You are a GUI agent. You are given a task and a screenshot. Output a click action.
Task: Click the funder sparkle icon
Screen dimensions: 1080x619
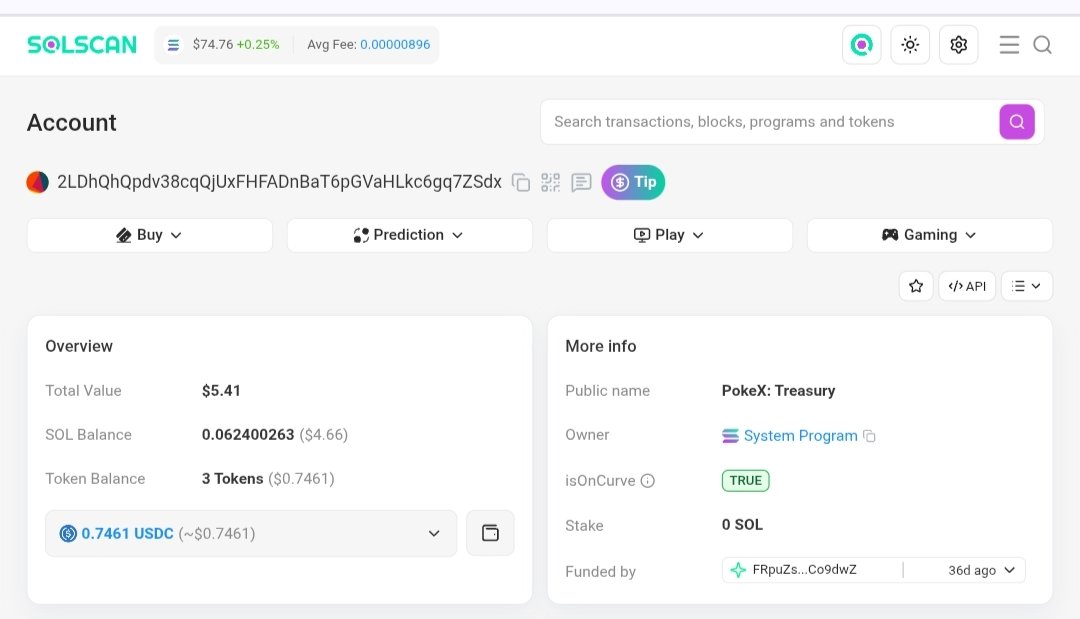738,570
